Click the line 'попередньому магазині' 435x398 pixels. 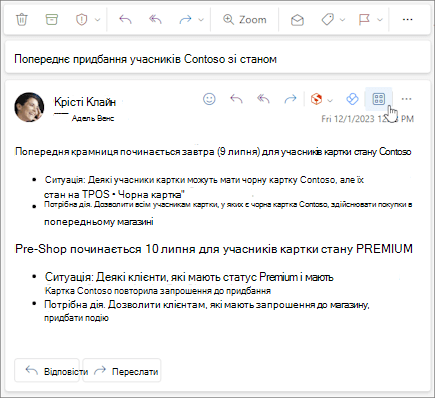[x=99, y=222]
